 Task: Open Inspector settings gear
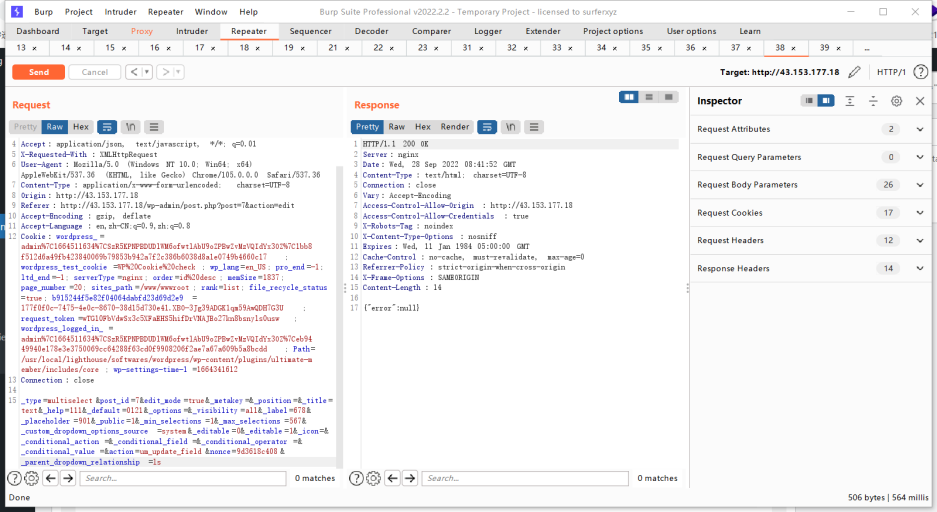[x=896, y=101]
